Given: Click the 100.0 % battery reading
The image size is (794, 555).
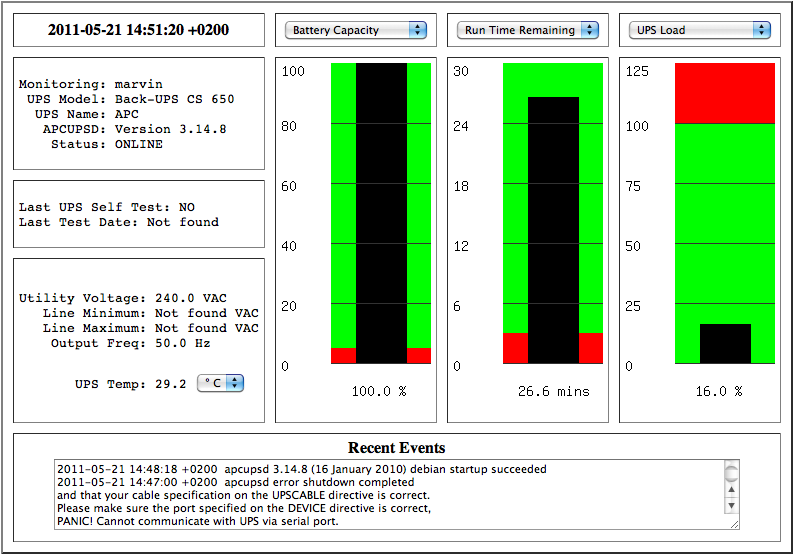Looking at the screenshot, I should (379, 391).
